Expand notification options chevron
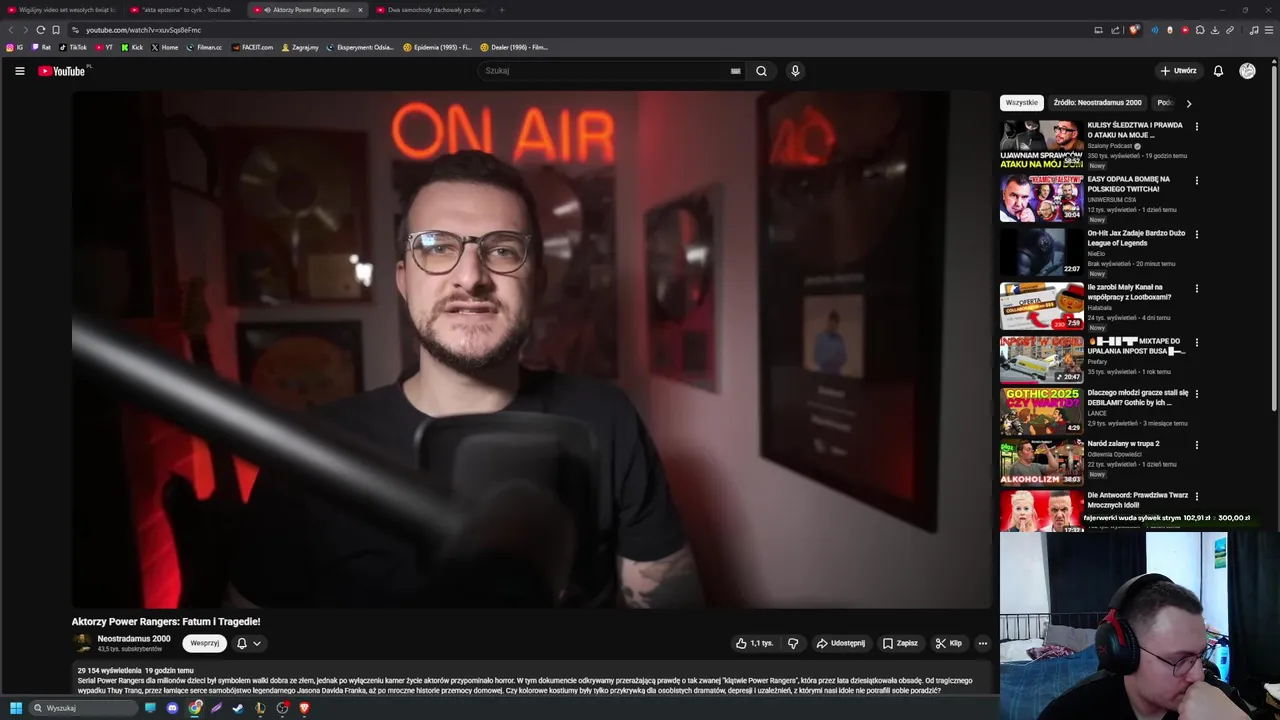Image resolution: width=1280 pixels, height=720 pixels. pos(256,644)
